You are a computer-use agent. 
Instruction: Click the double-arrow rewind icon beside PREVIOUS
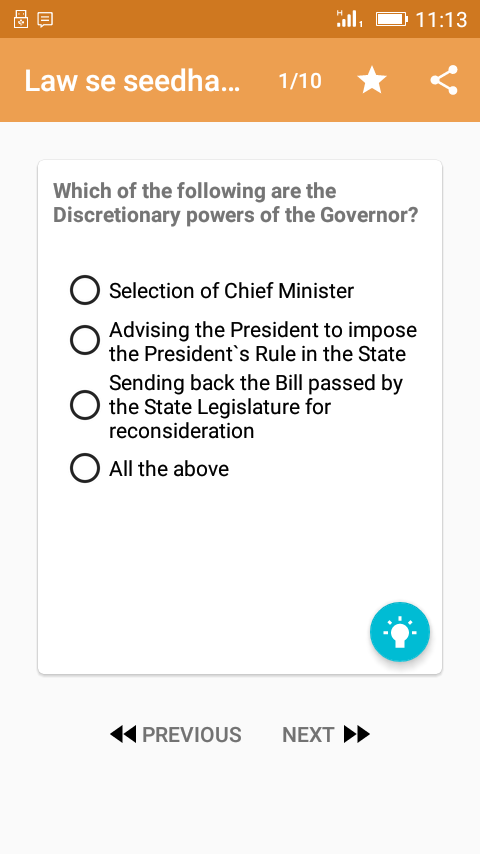123,734
